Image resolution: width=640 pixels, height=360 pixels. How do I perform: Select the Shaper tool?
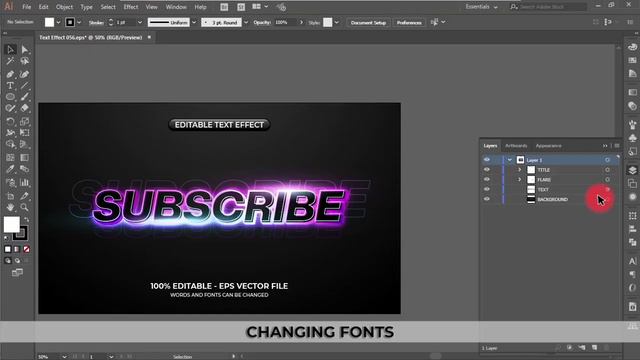click(x=10, y=108)
